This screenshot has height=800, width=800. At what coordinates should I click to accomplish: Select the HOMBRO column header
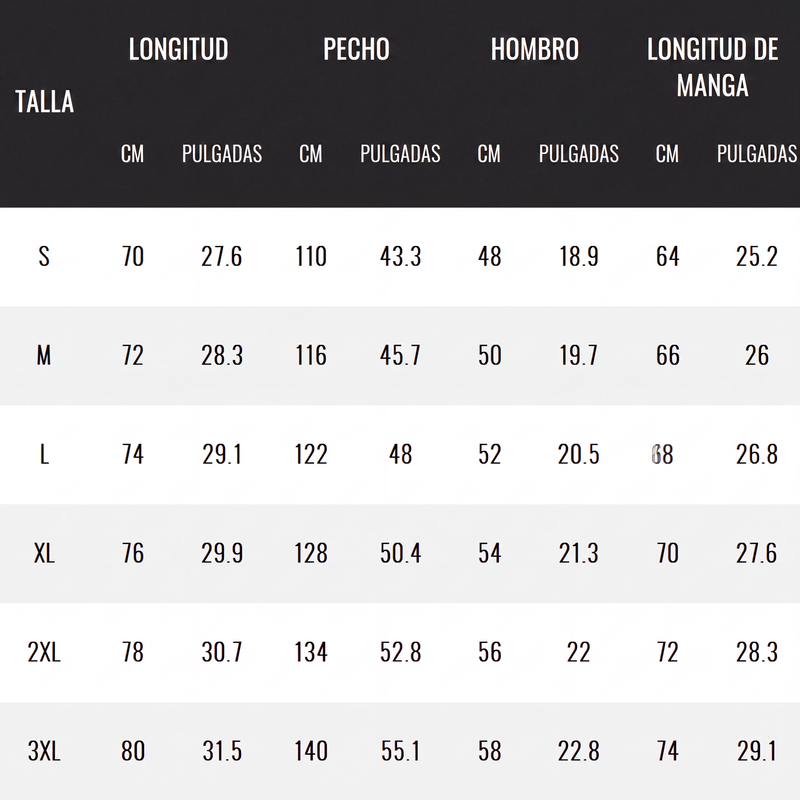pos(535,49)
